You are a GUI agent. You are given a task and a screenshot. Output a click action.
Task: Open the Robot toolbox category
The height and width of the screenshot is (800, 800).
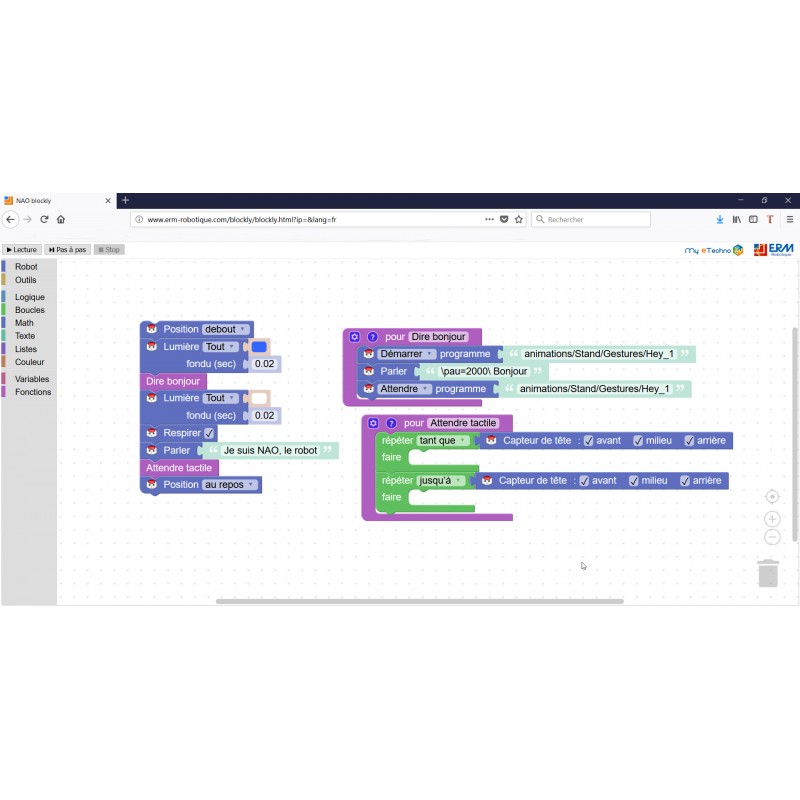[26, 267]
